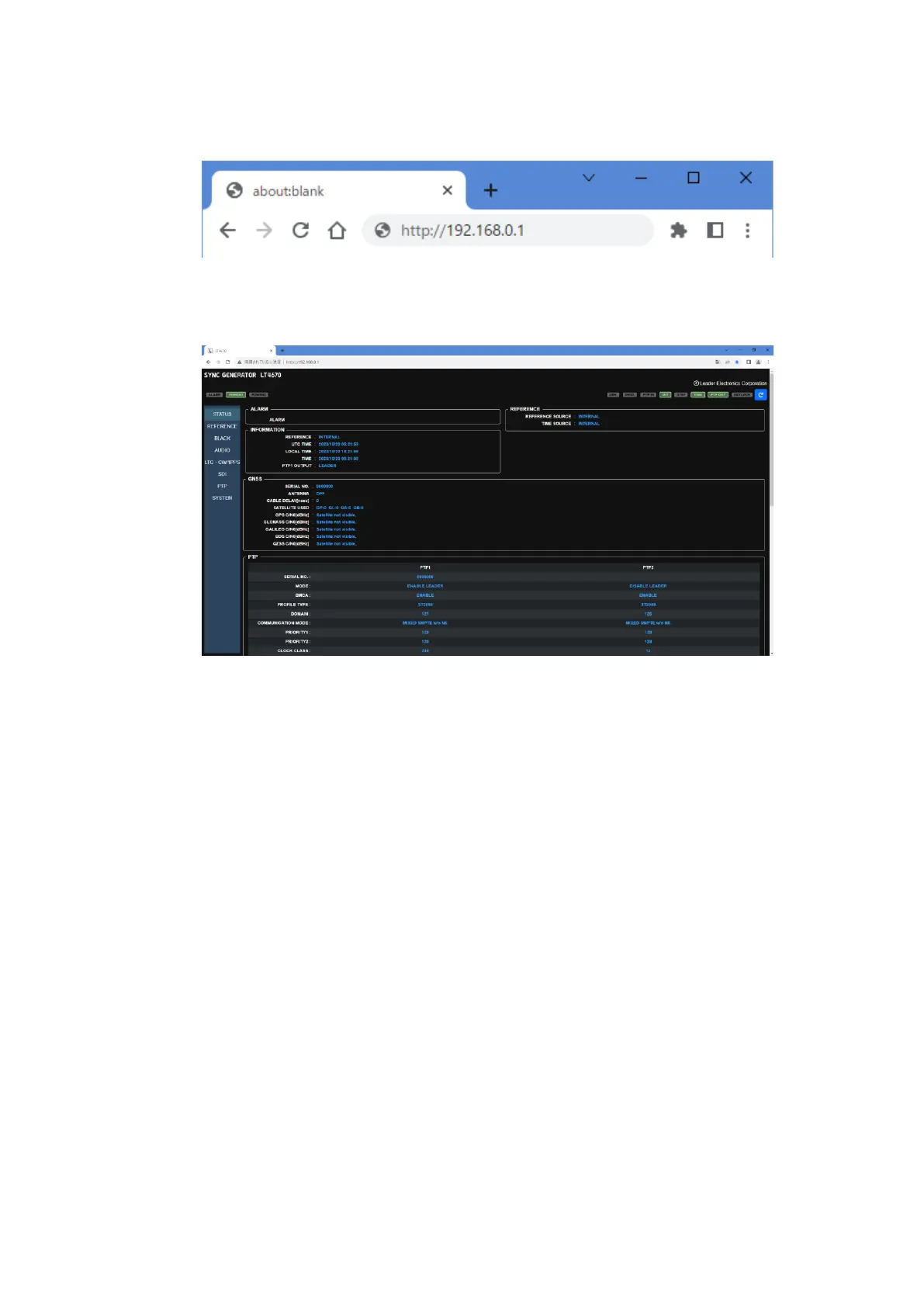Click the STEP status indicator

pyautogui.click(x=681, y=395)
